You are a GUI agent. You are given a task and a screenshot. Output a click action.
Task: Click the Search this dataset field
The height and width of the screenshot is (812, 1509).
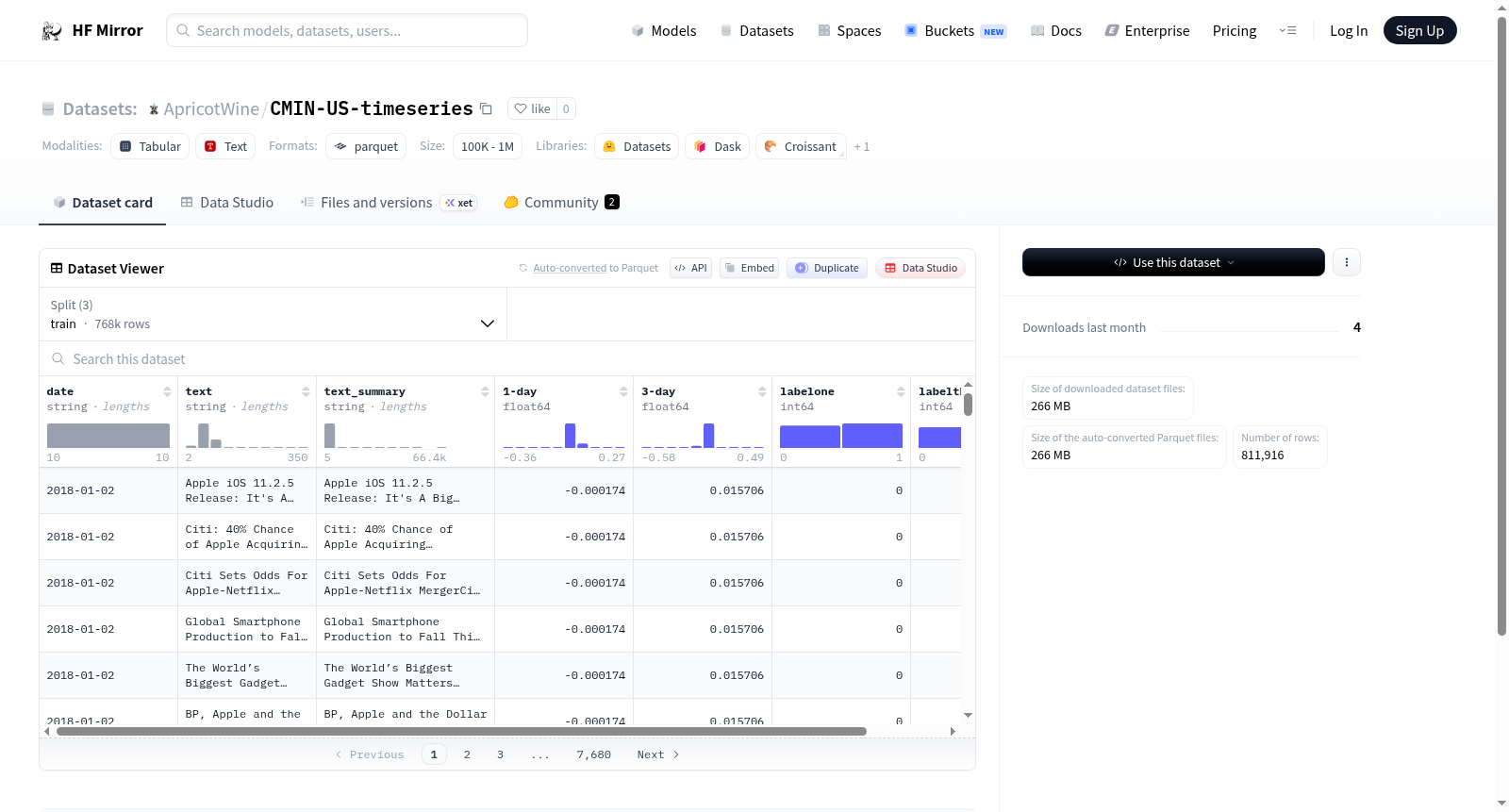pos(507,358)
